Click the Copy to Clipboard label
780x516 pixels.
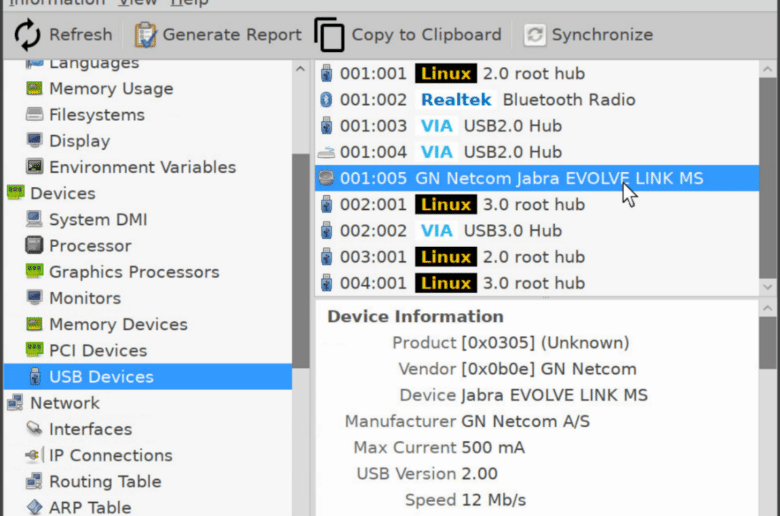tap(426, 35)
